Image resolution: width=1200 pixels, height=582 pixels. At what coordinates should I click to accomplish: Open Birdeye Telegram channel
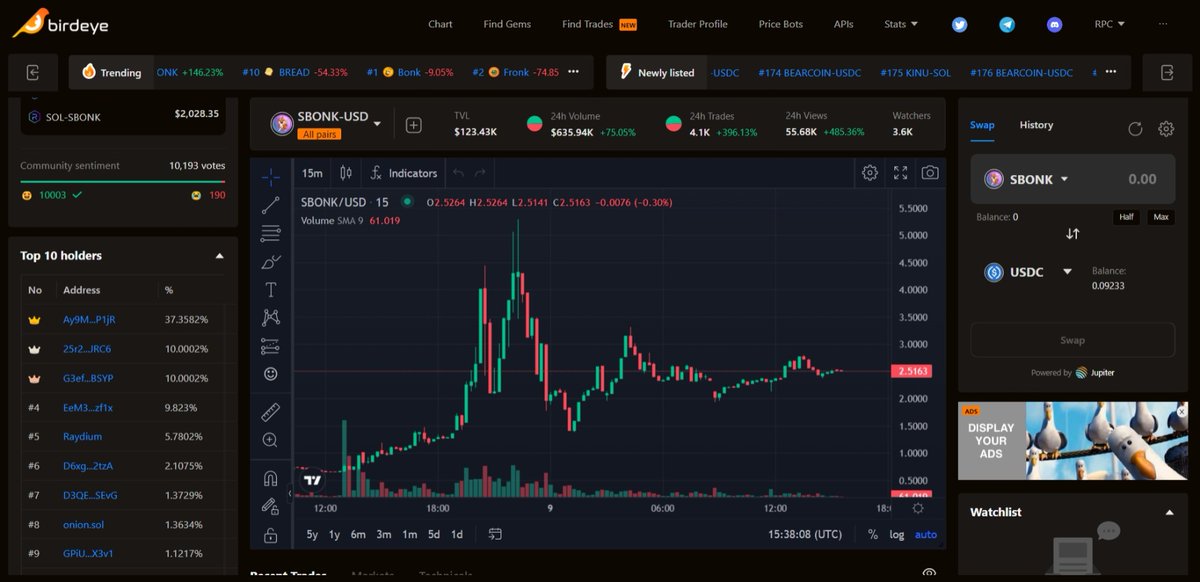tap(1007, 24)
